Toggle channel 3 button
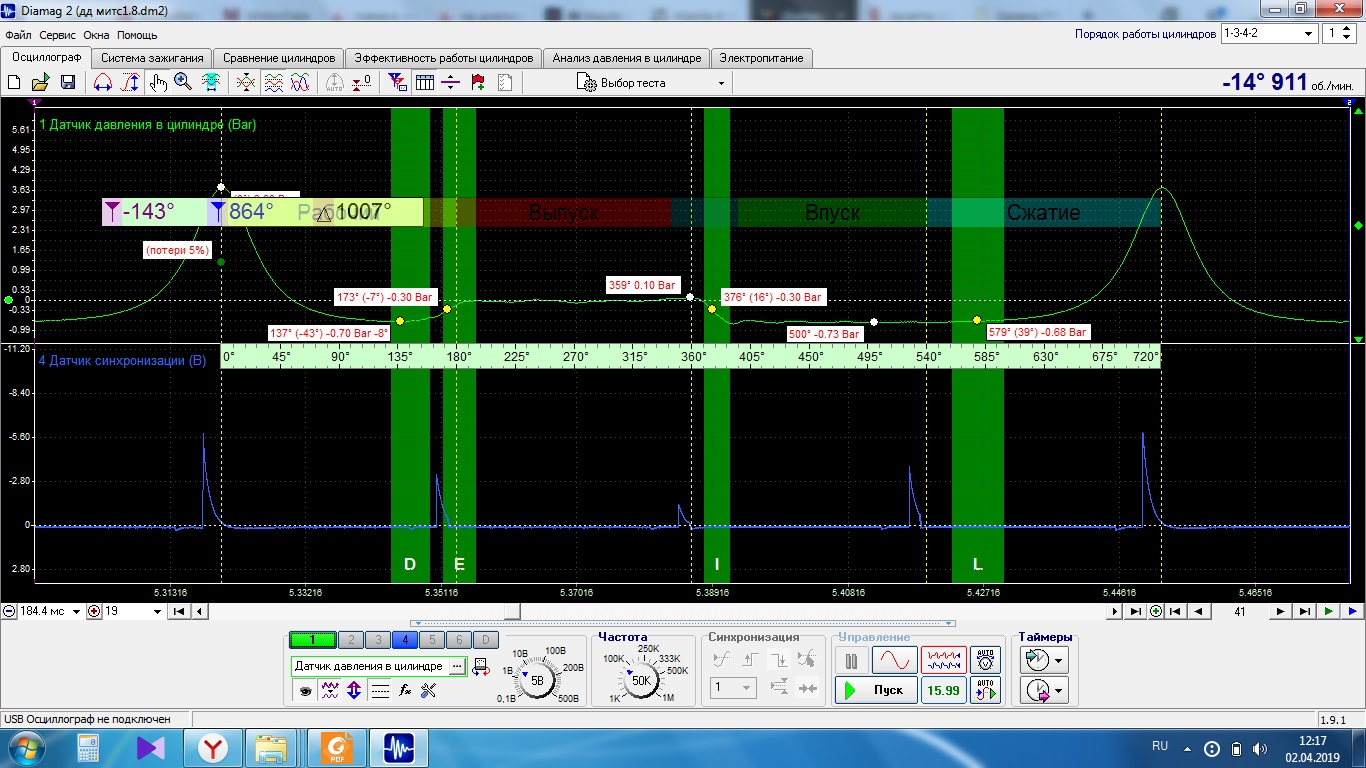 pos(377,640)
